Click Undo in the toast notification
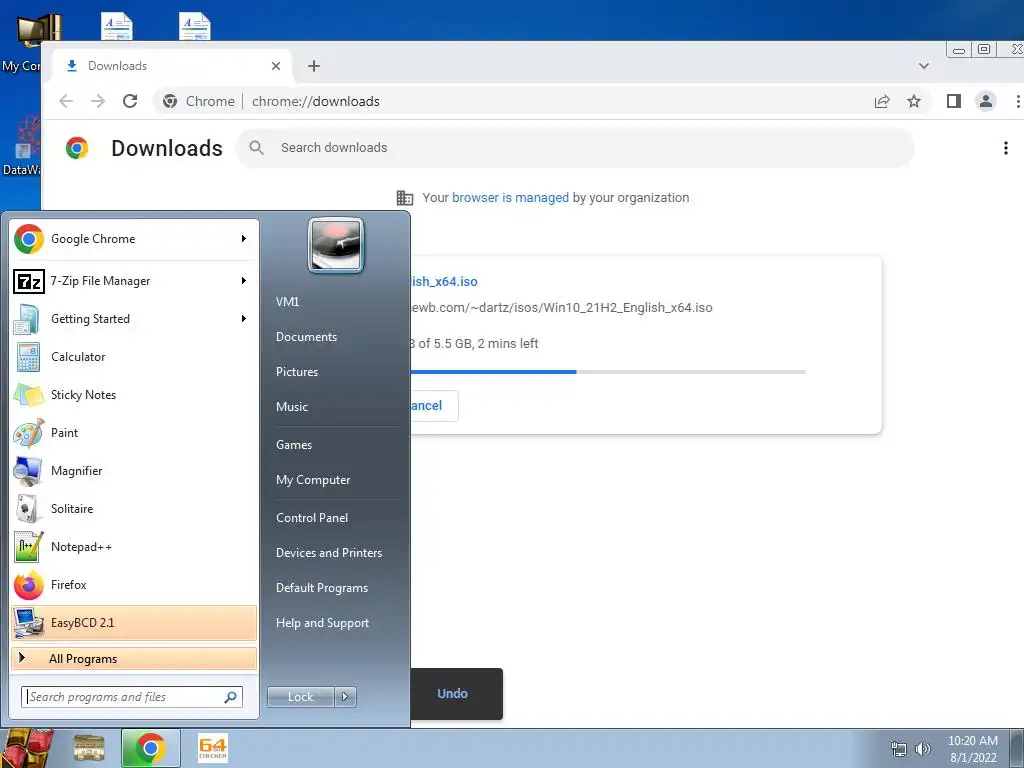Viewport: 1024px width, 768px height. tap(453, 694)
